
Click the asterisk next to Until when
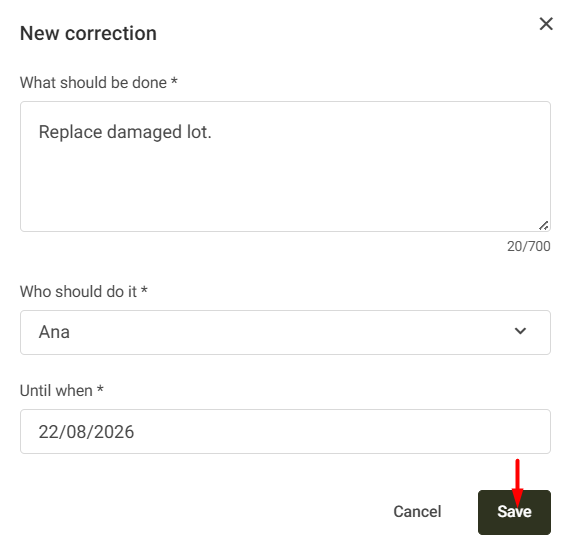[100, 389]
